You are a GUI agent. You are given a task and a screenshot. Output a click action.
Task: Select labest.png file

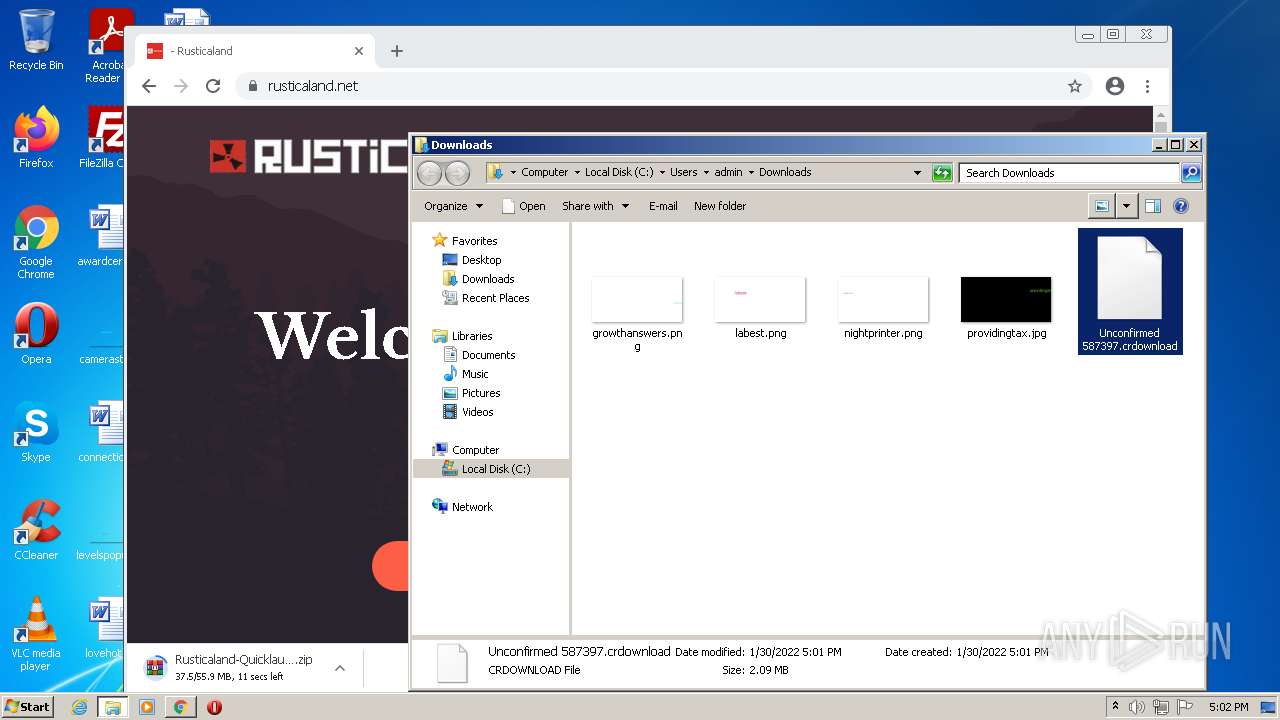click(760, 308)
